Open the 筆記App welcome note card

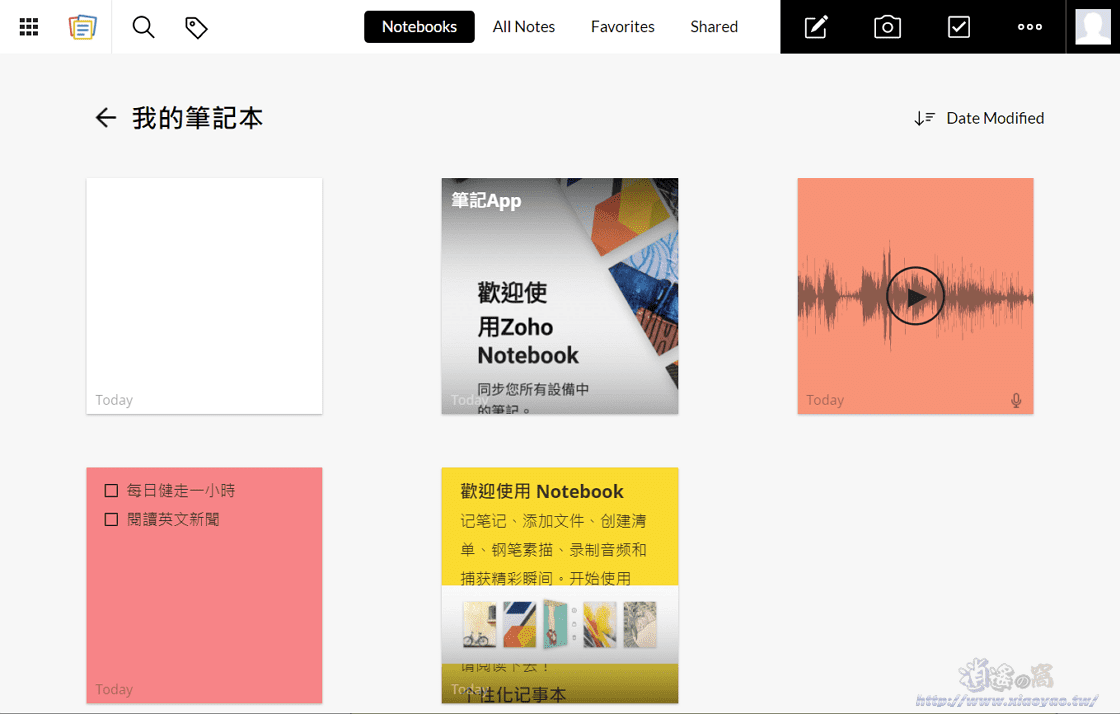(560, 296)
